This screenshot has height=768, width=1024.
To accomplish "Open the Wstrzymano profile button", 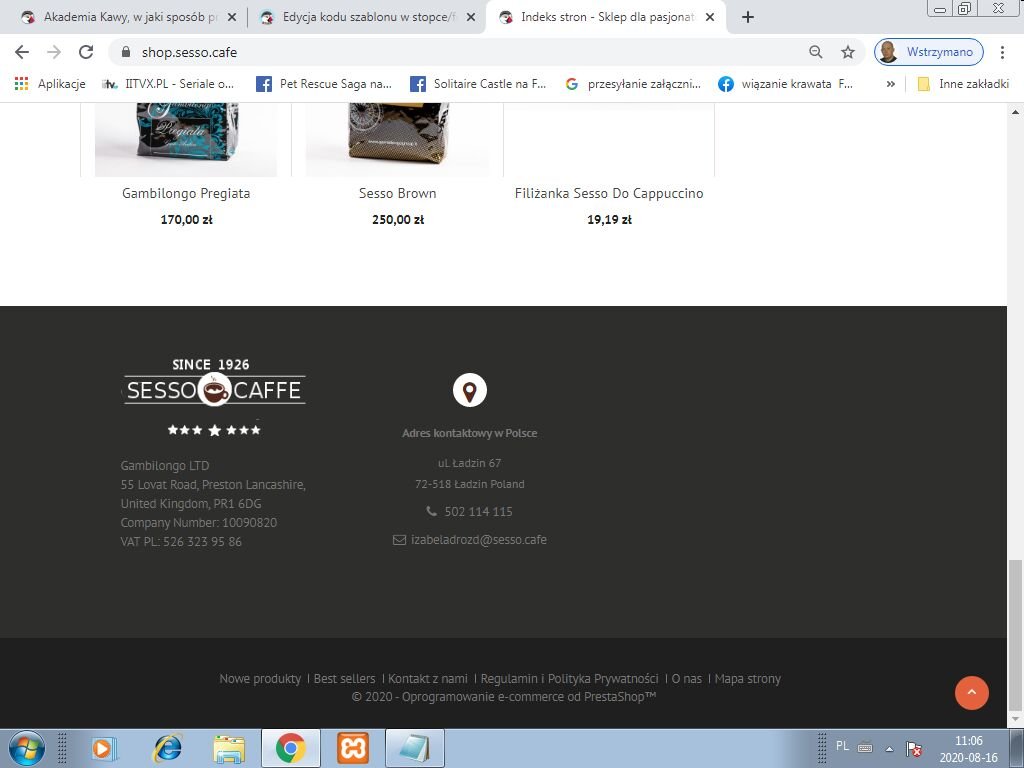I will [929, 52].
